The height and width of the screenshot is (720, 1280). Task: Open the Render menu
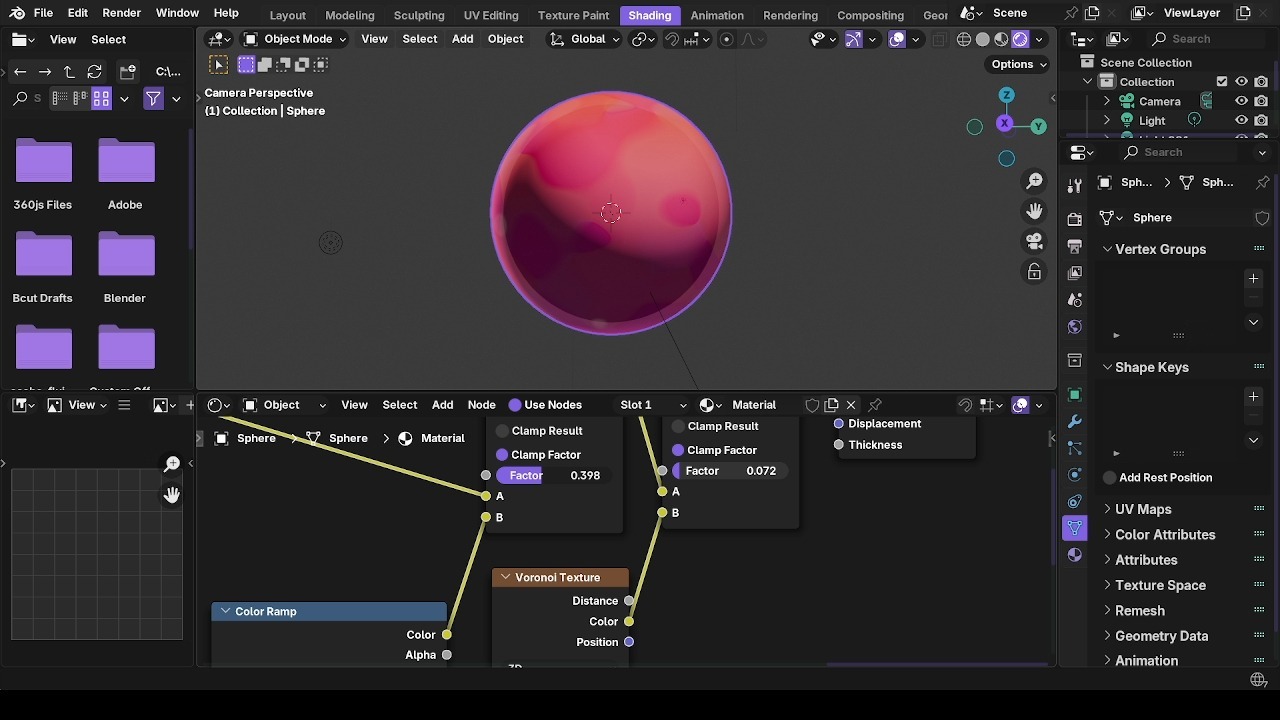pos(121,13)
